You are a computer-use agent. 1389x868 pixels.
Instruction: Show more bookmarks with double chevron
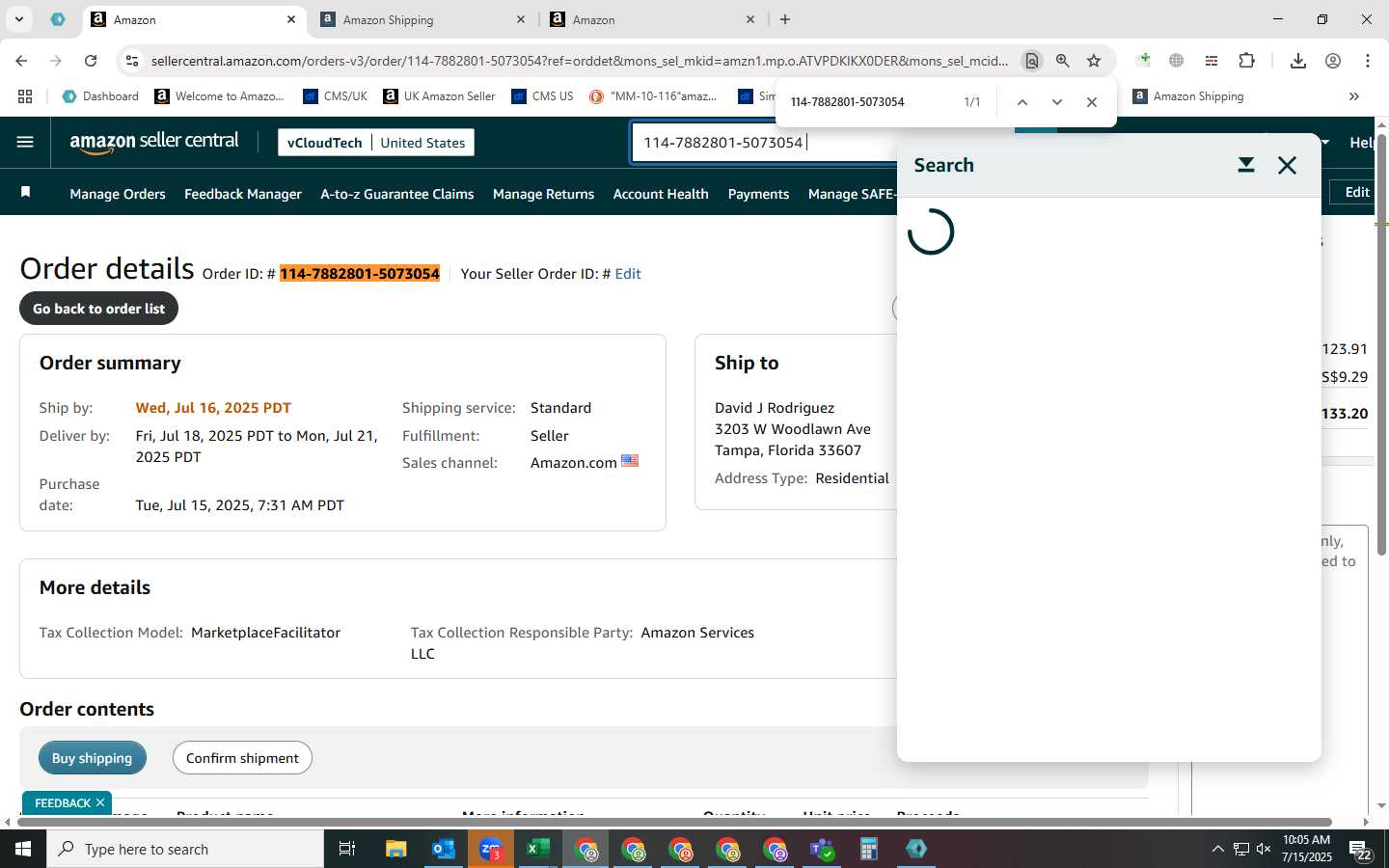click(x=1354, y=96)
